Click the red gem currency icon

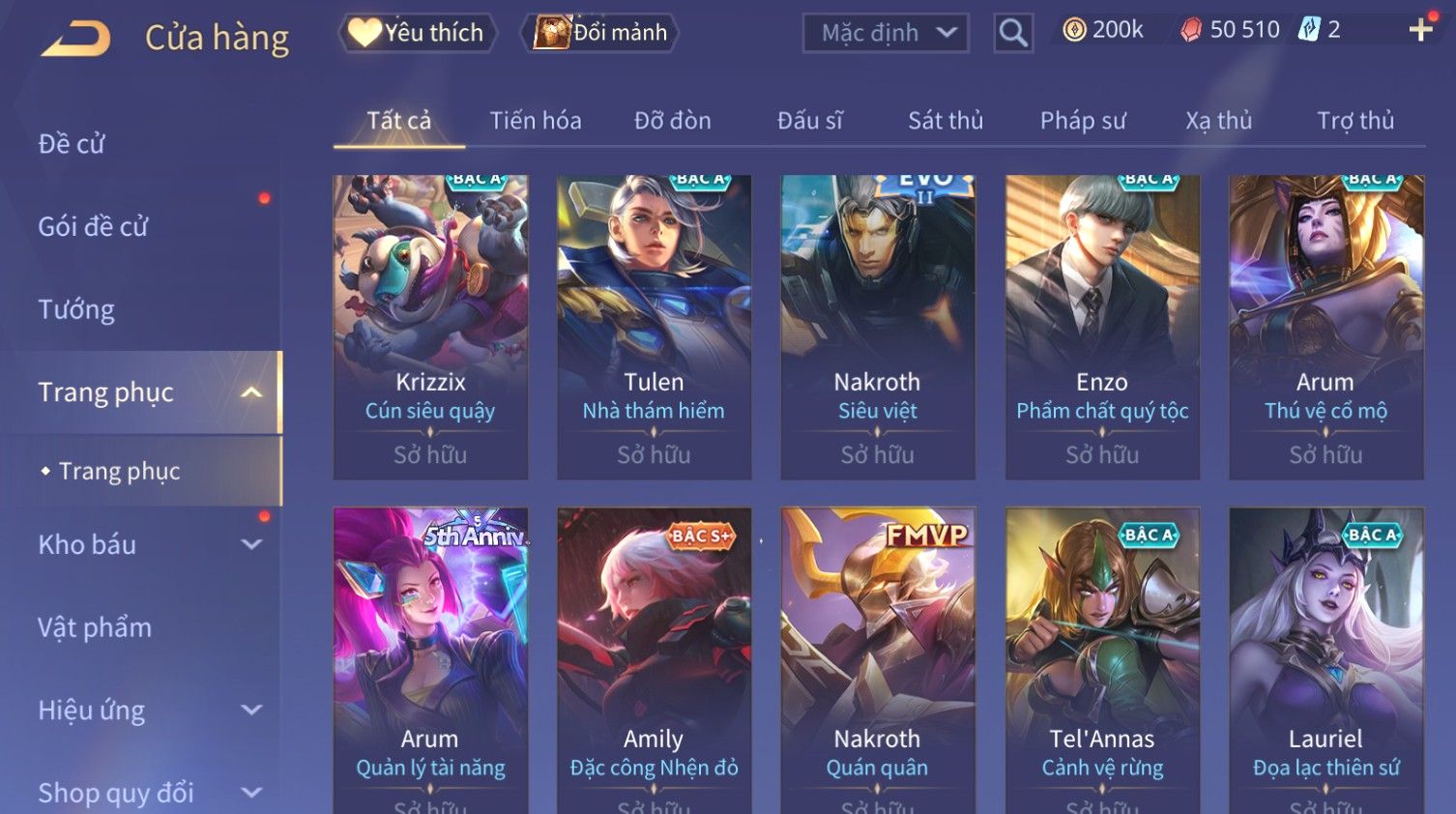[x=1191, y=30]
